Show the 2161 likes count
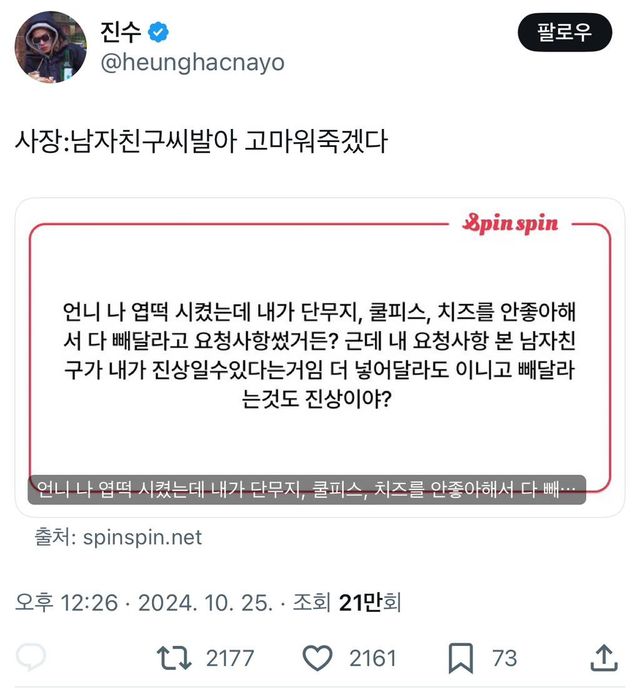The height and width of the screenshot is (688, 640). tap(372, 658)
